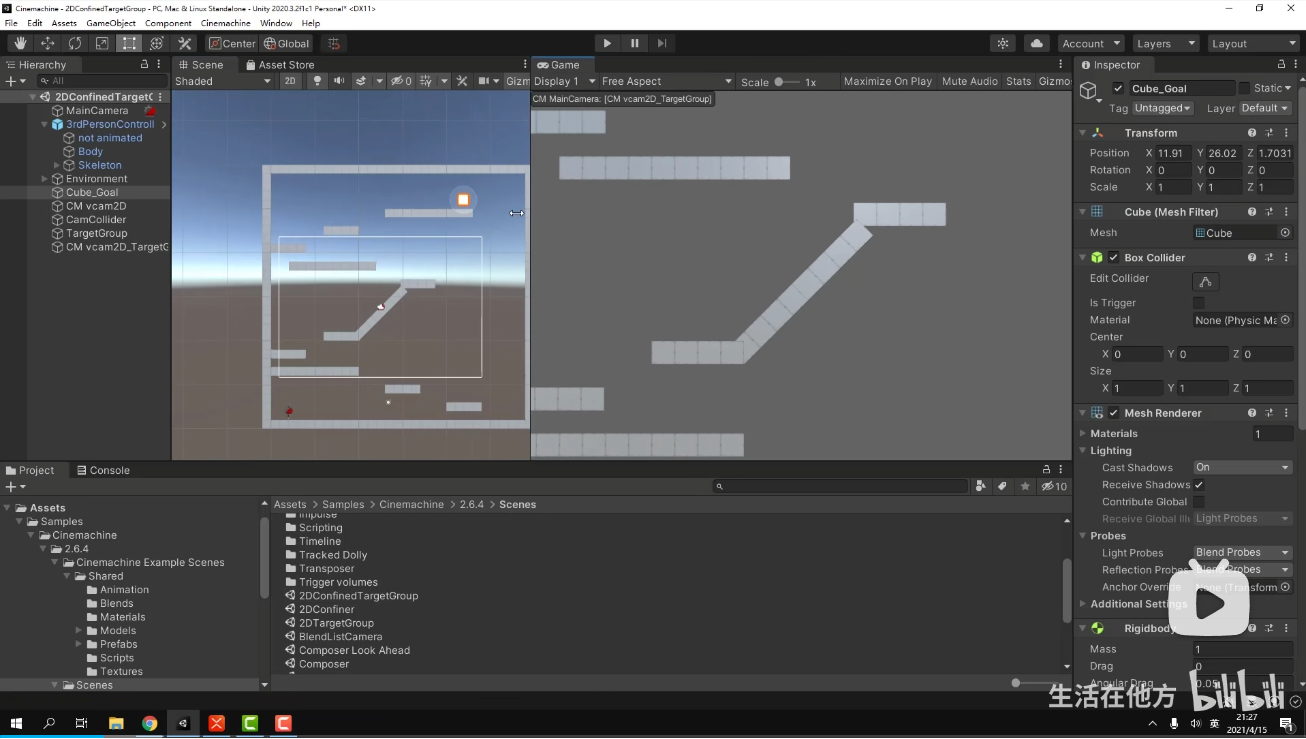
Task: Open the Layer Default dropdown
Action: pos(1265,108)
